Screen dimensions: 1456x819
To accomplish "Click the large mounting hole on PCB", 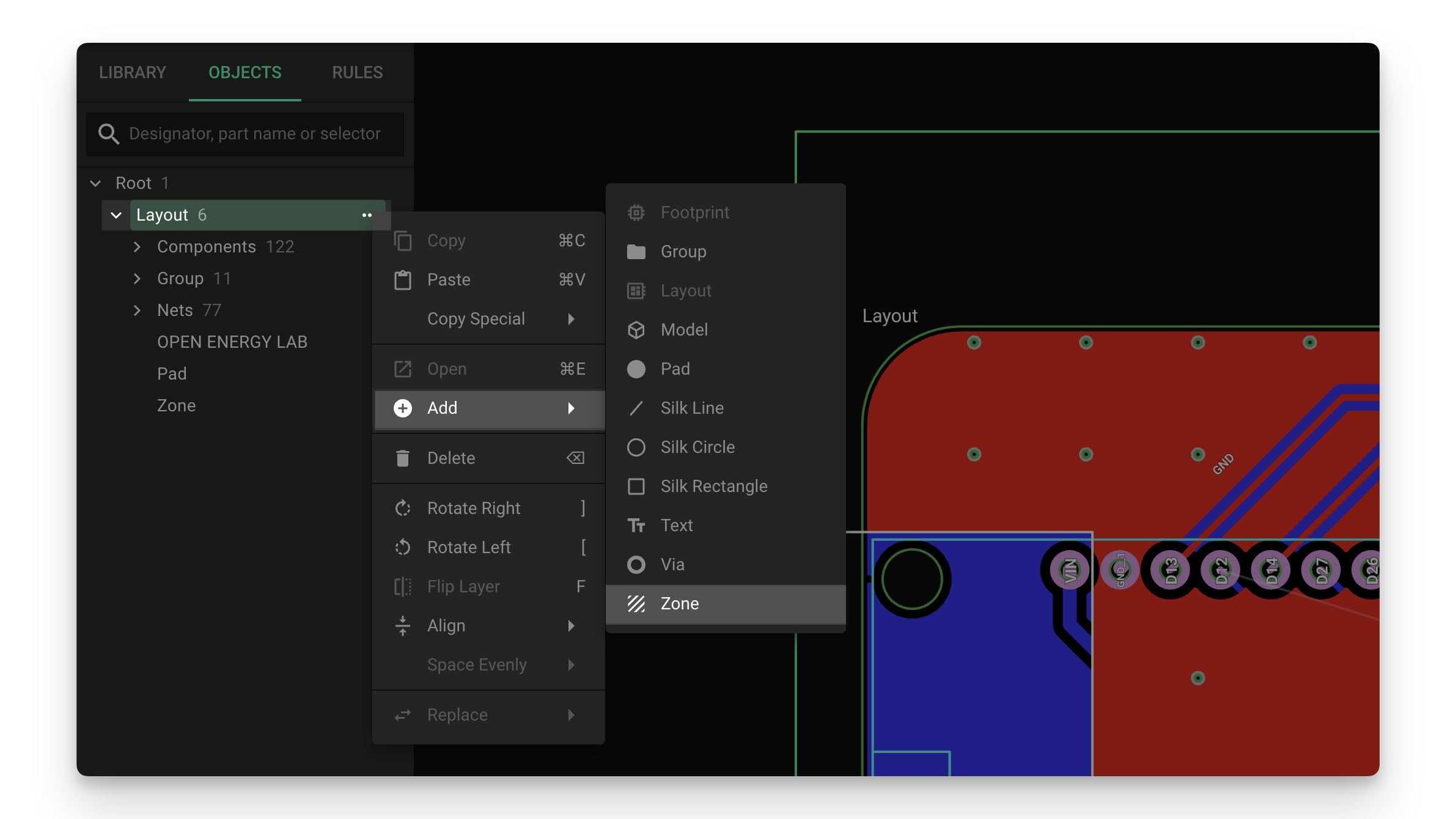I will [x=911, y=579].
